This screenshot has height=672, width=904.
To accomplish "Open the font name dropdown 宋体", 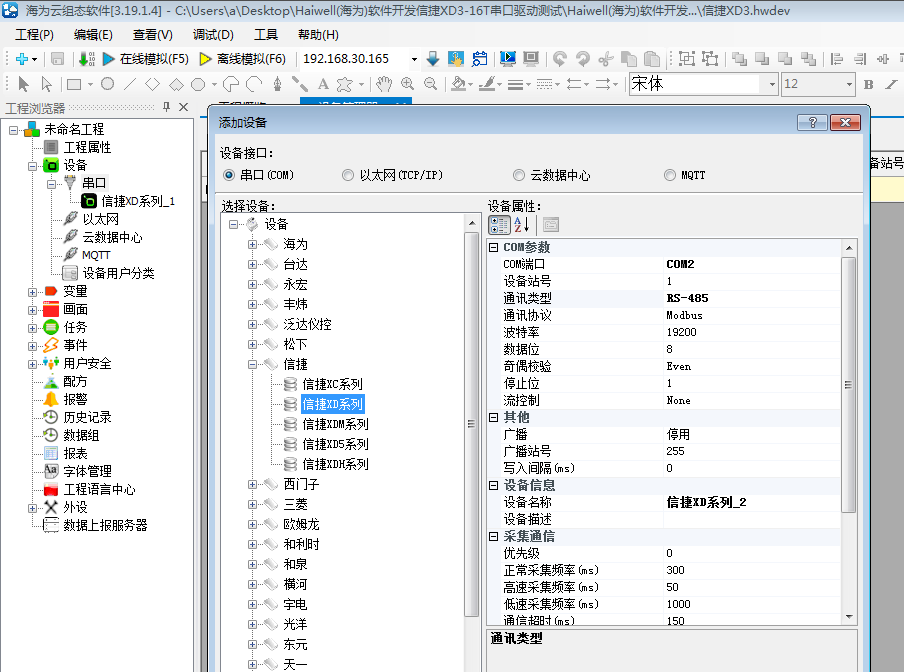I will 772,84.
